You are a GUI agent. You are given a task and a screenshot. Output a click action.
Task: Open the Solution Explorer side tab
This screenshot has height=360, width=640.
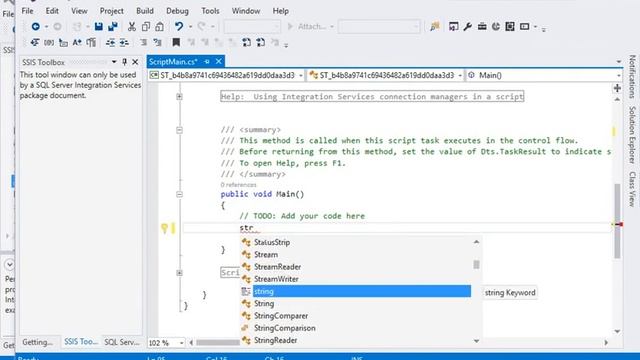click(632, 135)
